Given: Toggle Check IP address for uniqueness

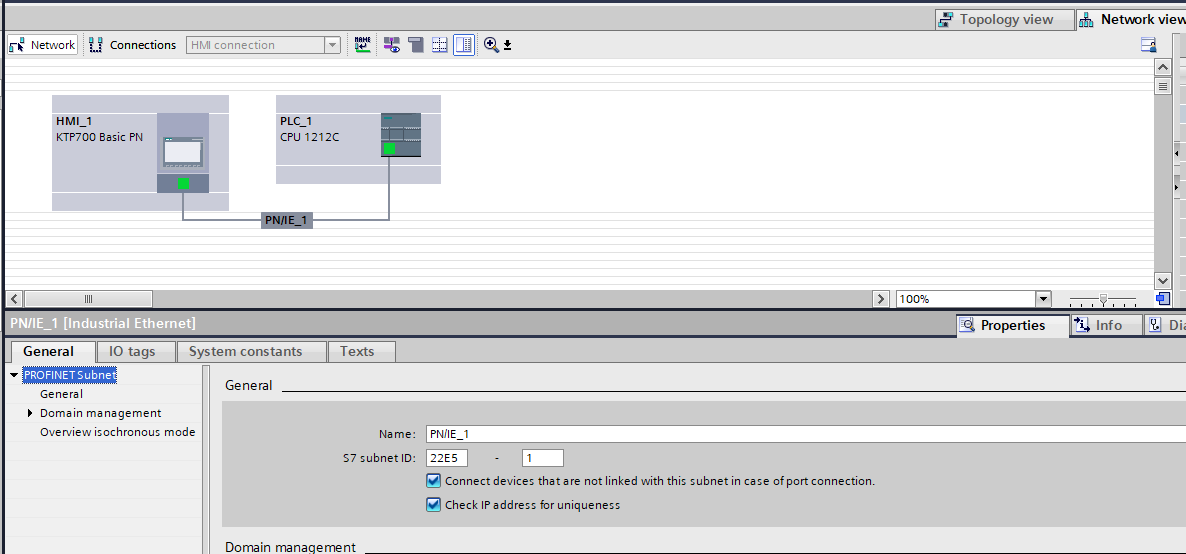Looking at the screenshot, I should tap(433, 505).
